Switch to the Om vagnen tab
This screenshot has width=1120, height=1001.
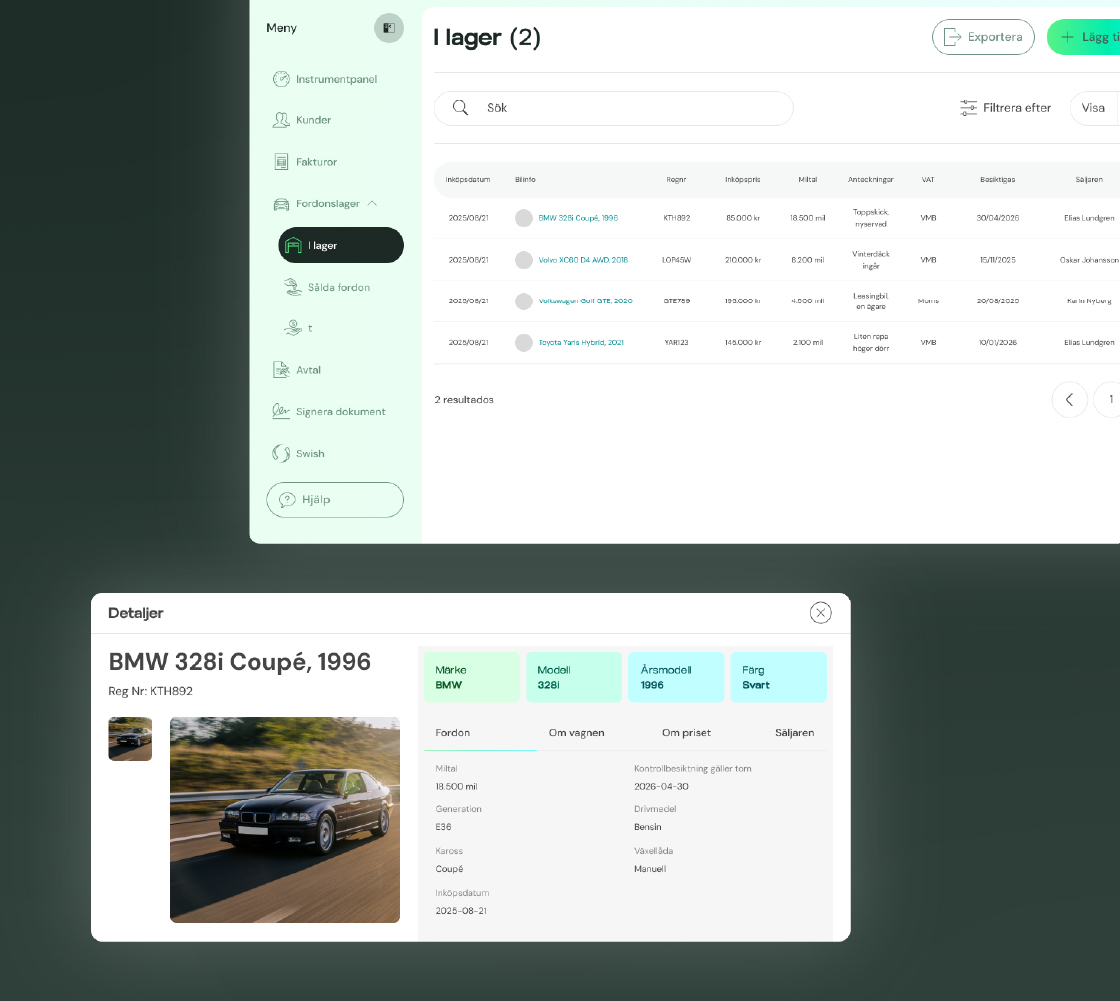[x=576, y=733]
